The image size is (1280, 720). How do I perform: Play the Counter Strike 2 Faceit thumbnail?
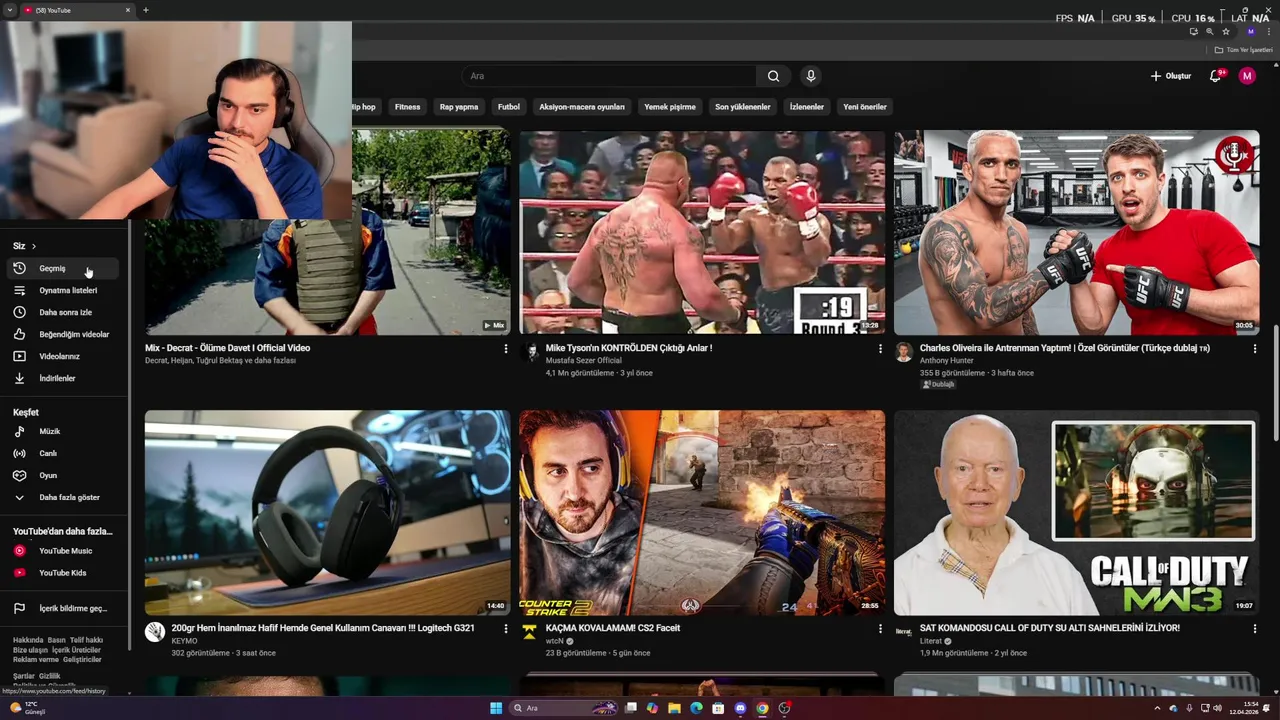702,512
